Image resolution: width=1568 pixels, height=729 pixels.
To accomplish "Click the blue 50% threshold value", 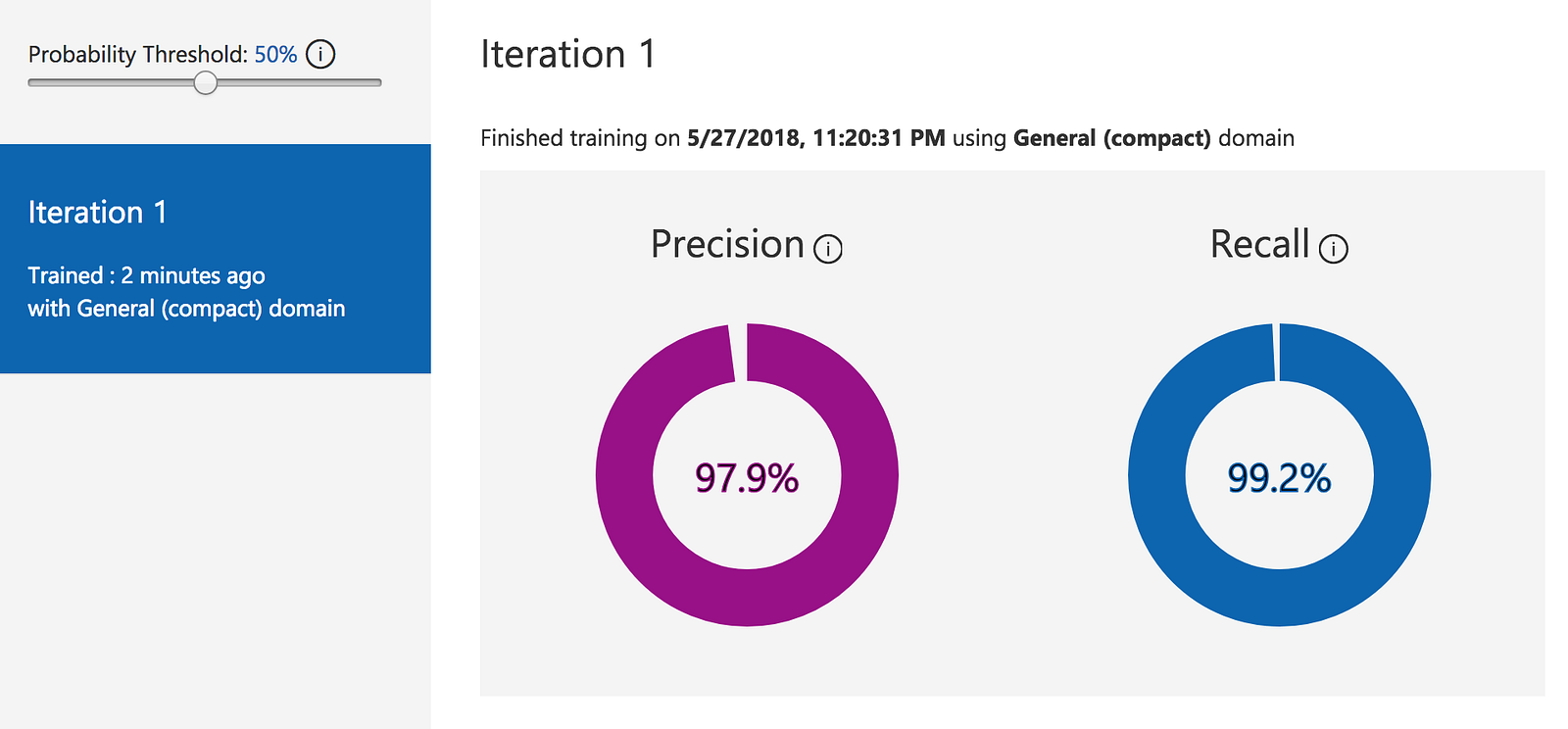I will (x=275, y=55).
